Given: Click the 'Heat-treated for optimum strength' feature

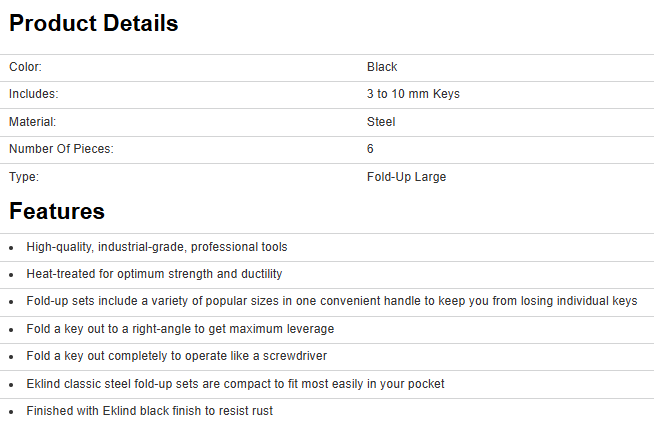Looking at the screenshot, I should click(154, 273).
